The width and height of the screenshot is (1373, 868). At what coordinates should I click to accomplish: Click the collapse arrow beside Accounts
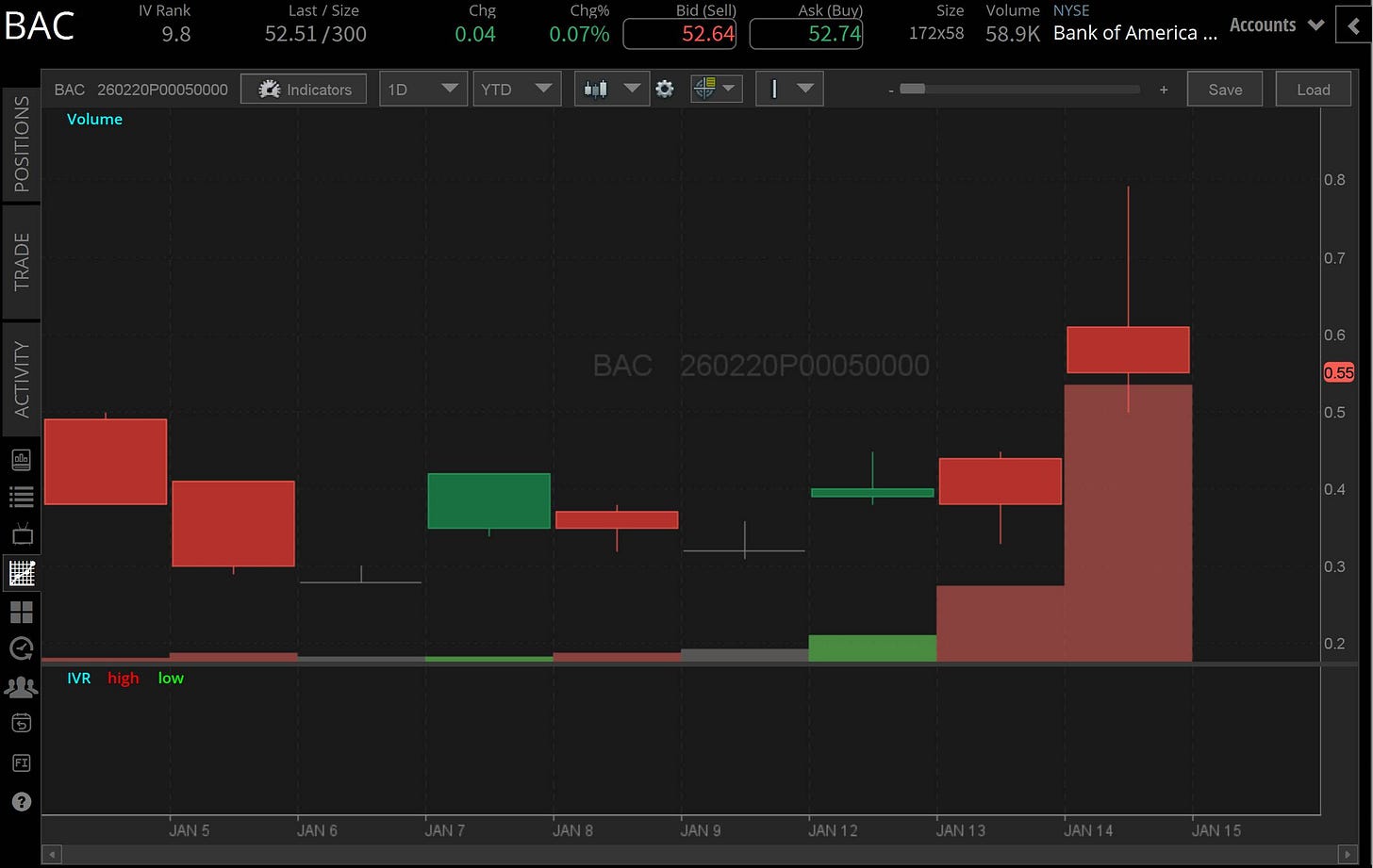(1353, 25)
